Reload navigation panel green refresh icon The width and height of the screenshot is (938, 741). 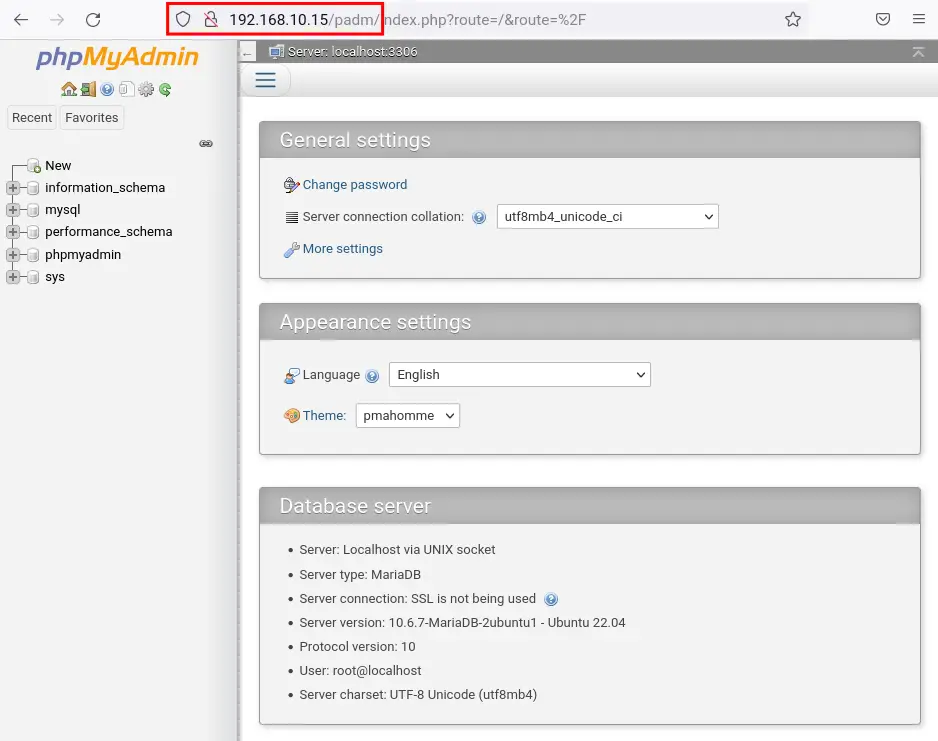coord(165,90)
